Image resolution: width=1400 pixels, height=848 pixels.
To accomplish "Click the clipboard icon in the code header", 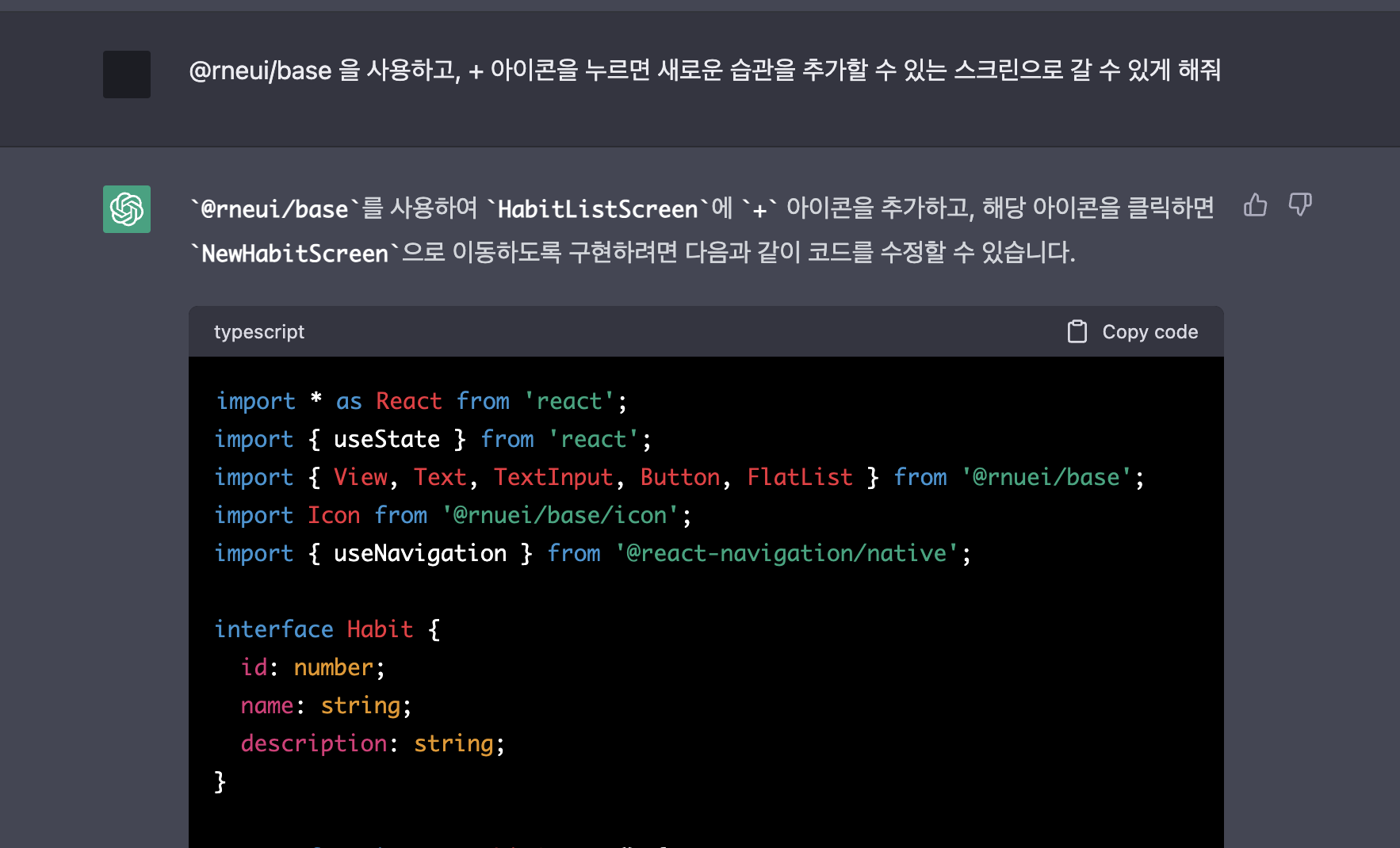I will tap(1077, 331).
